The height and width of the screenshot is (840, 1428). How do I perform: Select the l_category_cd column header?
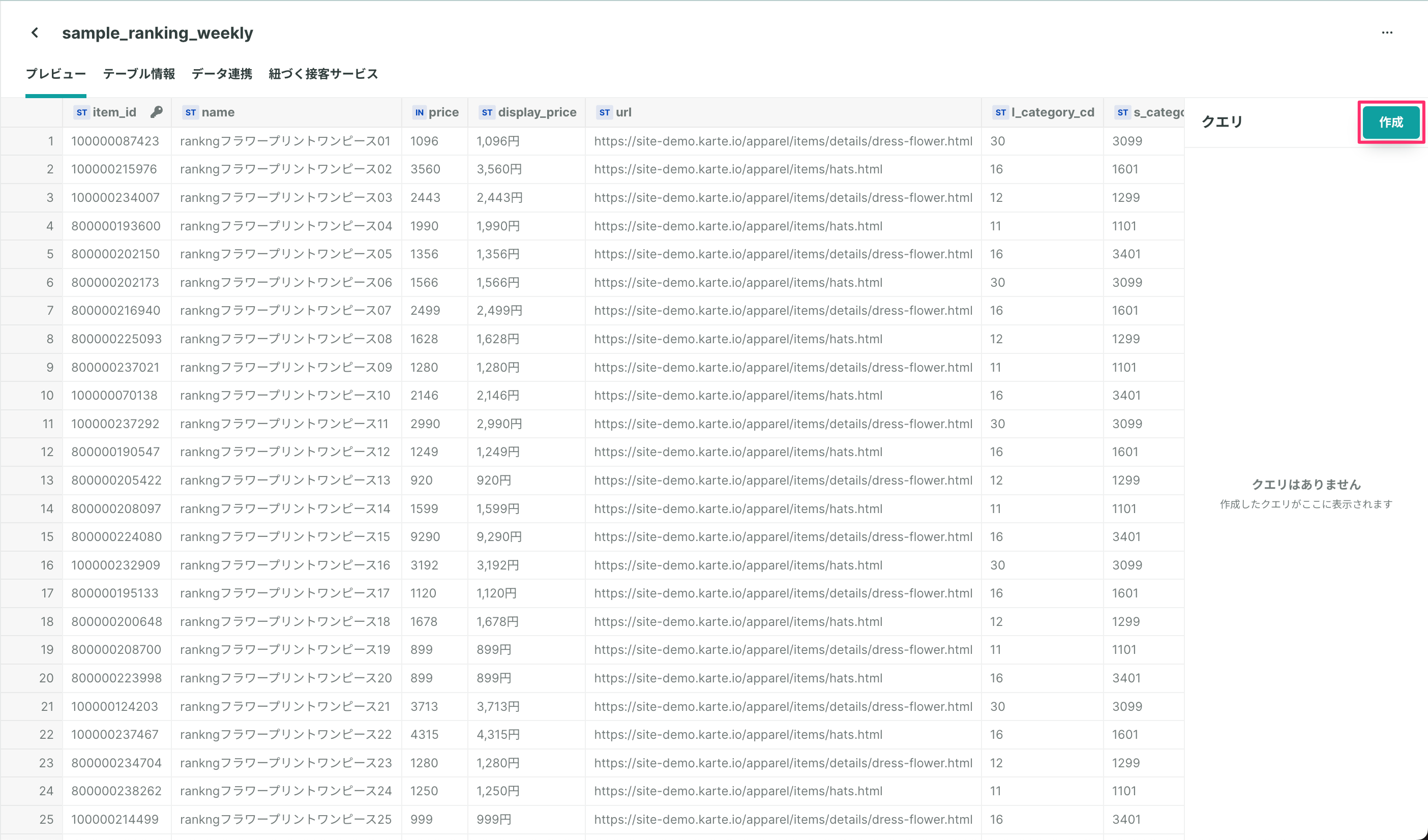(x=1042, y=113)
